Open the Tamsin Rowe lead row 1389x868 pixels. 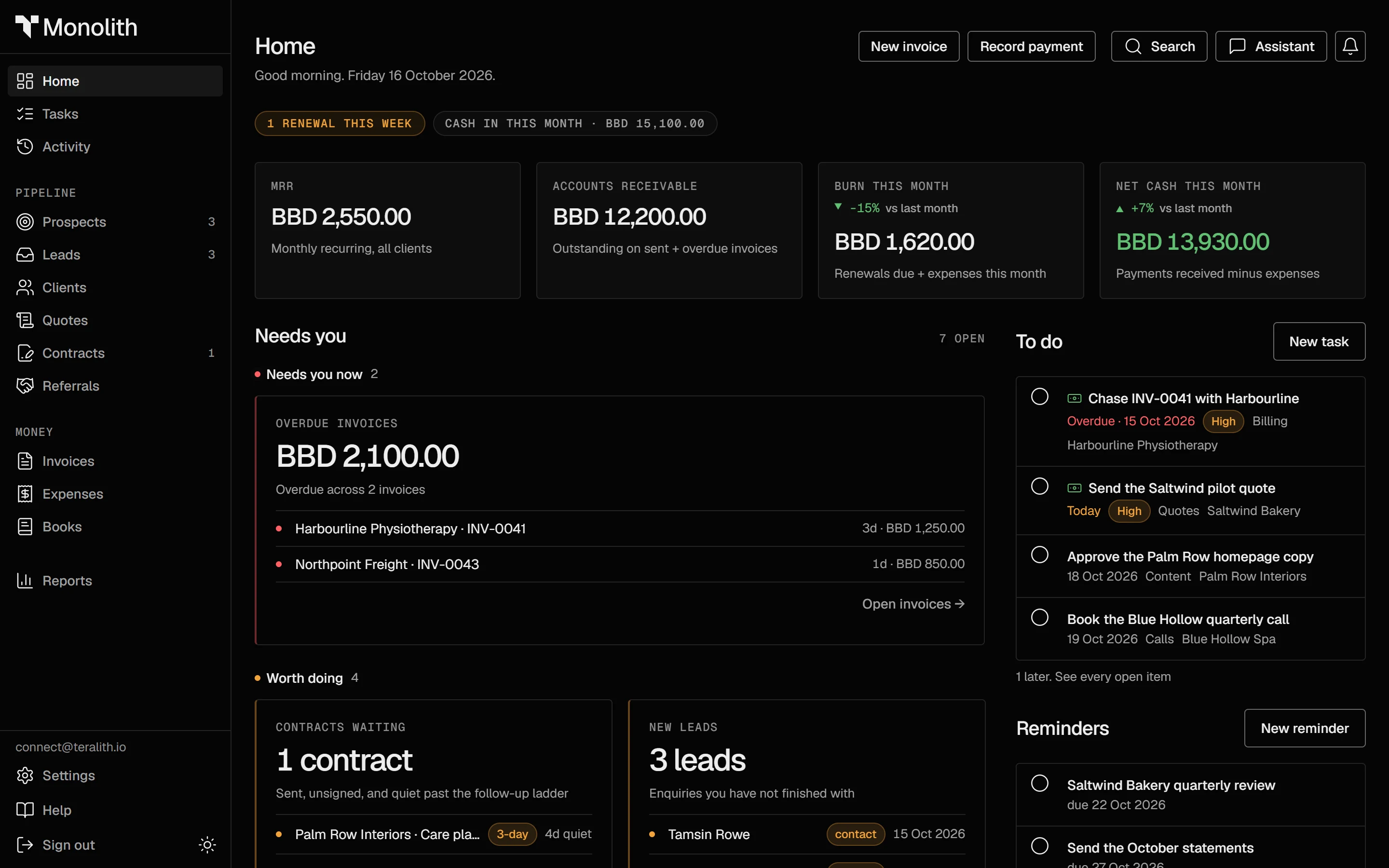(x=807, y=834)
